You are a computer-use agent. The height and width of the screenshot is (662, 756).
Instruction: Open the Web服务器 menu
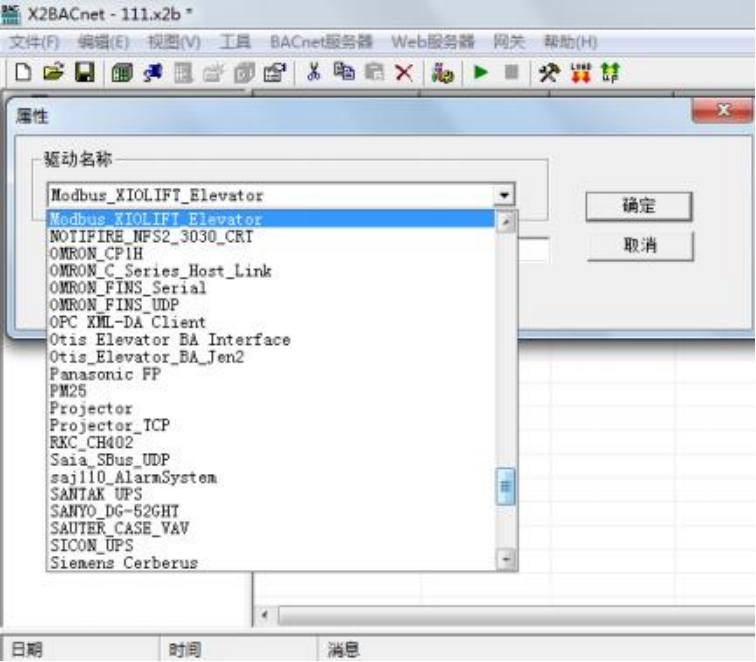(432, 42)
